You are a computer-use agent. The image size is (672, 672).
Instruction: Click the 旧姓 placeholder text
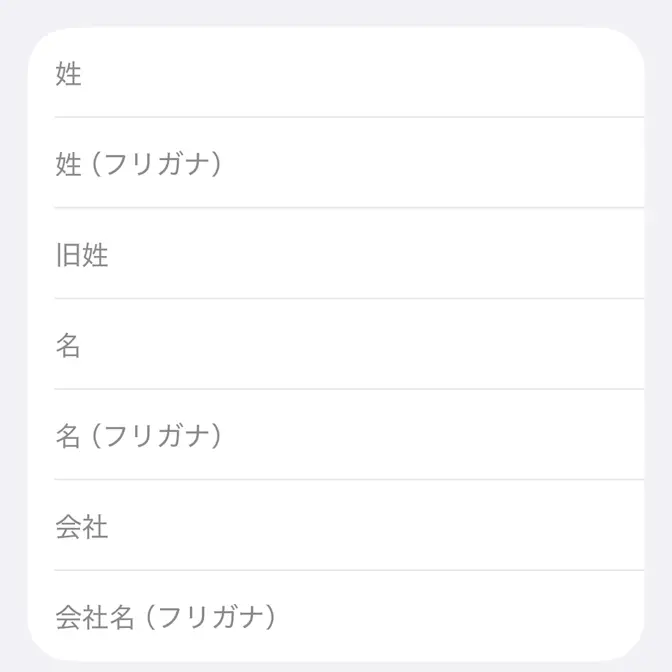coord(82,255)
